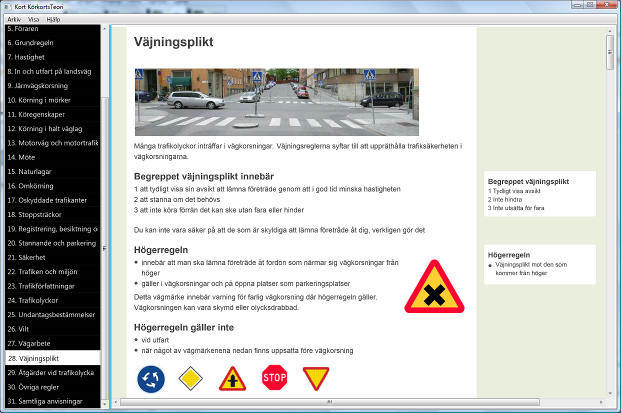621x413 pixels.
Task: Open chapter 18. Stoppsträckor
Action: pyautogui.click(x=53, y=215)
